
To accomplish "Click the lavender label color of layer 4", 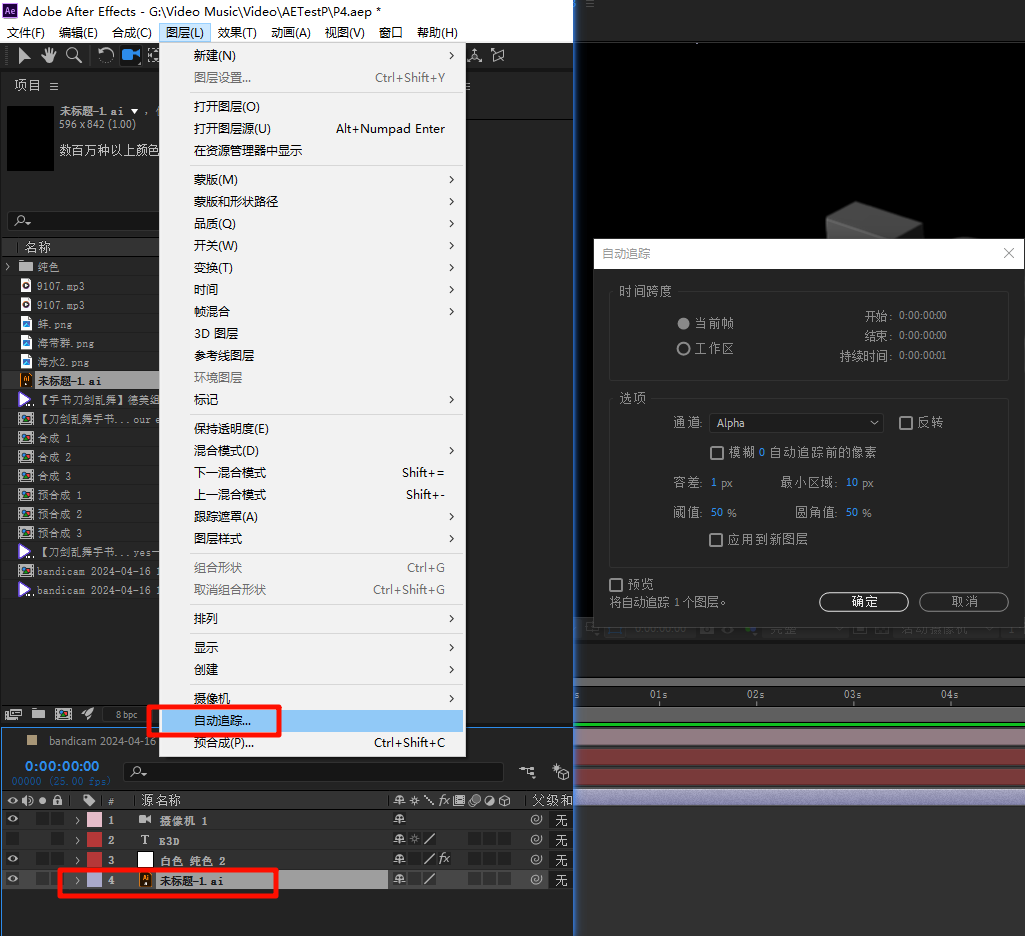I will point(95,880).
